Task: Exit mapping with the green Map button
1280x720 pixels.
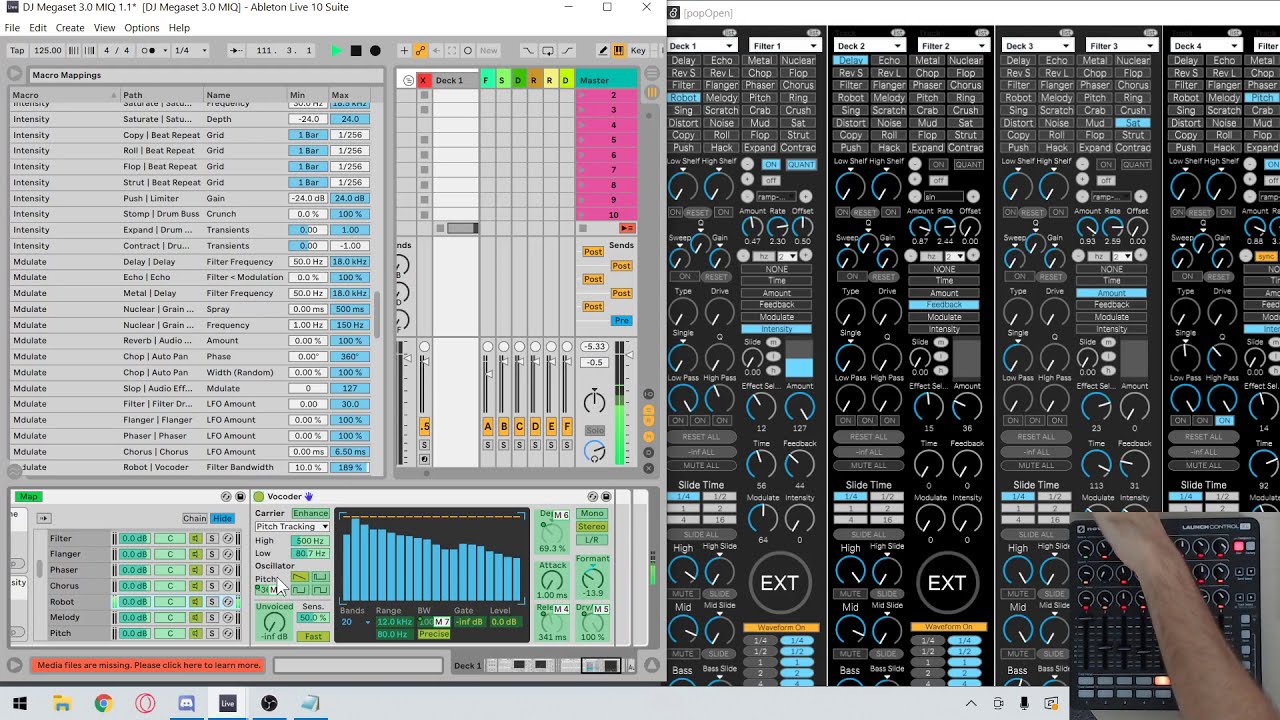Action: [28, 497]
